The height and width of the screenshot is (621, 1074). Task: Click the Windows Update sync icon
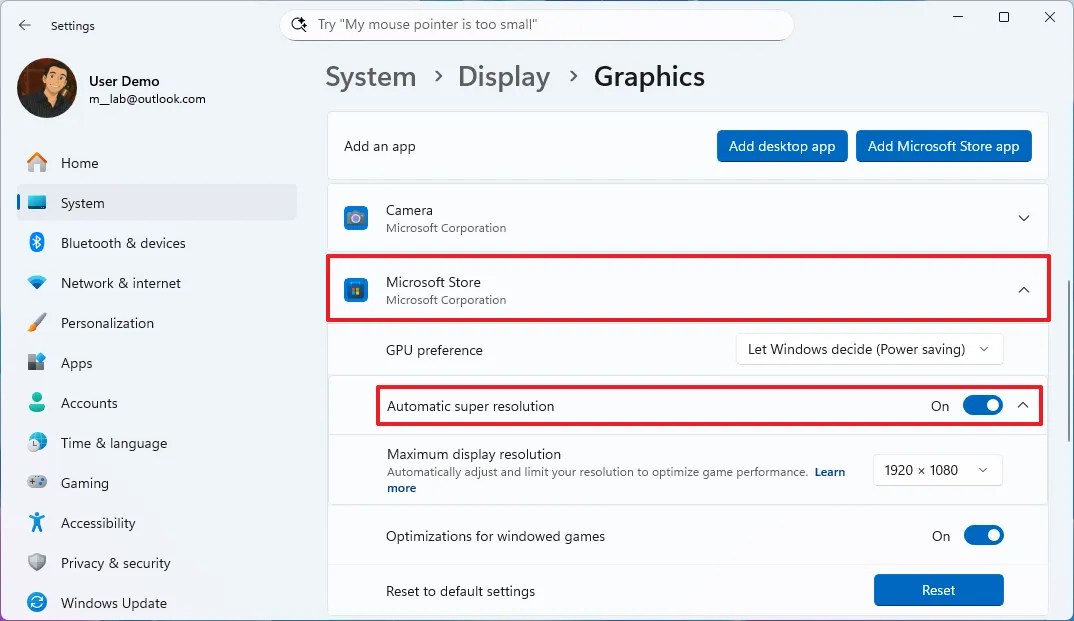click(x=37, y=603)
